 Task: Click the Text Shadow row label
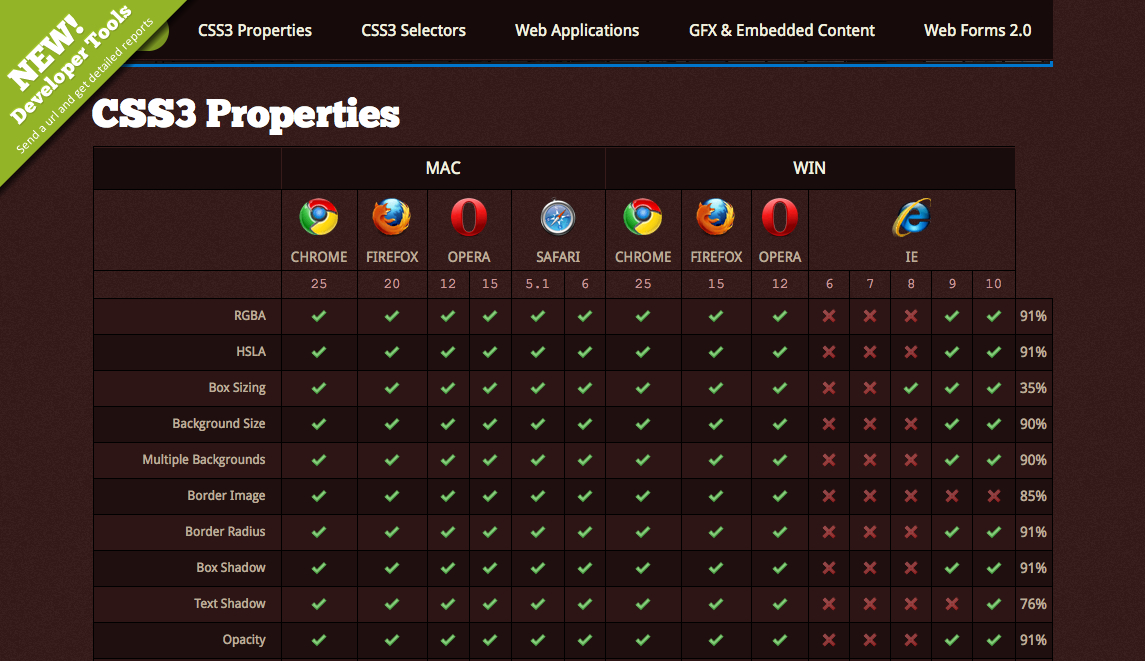[x=233, y=604]
